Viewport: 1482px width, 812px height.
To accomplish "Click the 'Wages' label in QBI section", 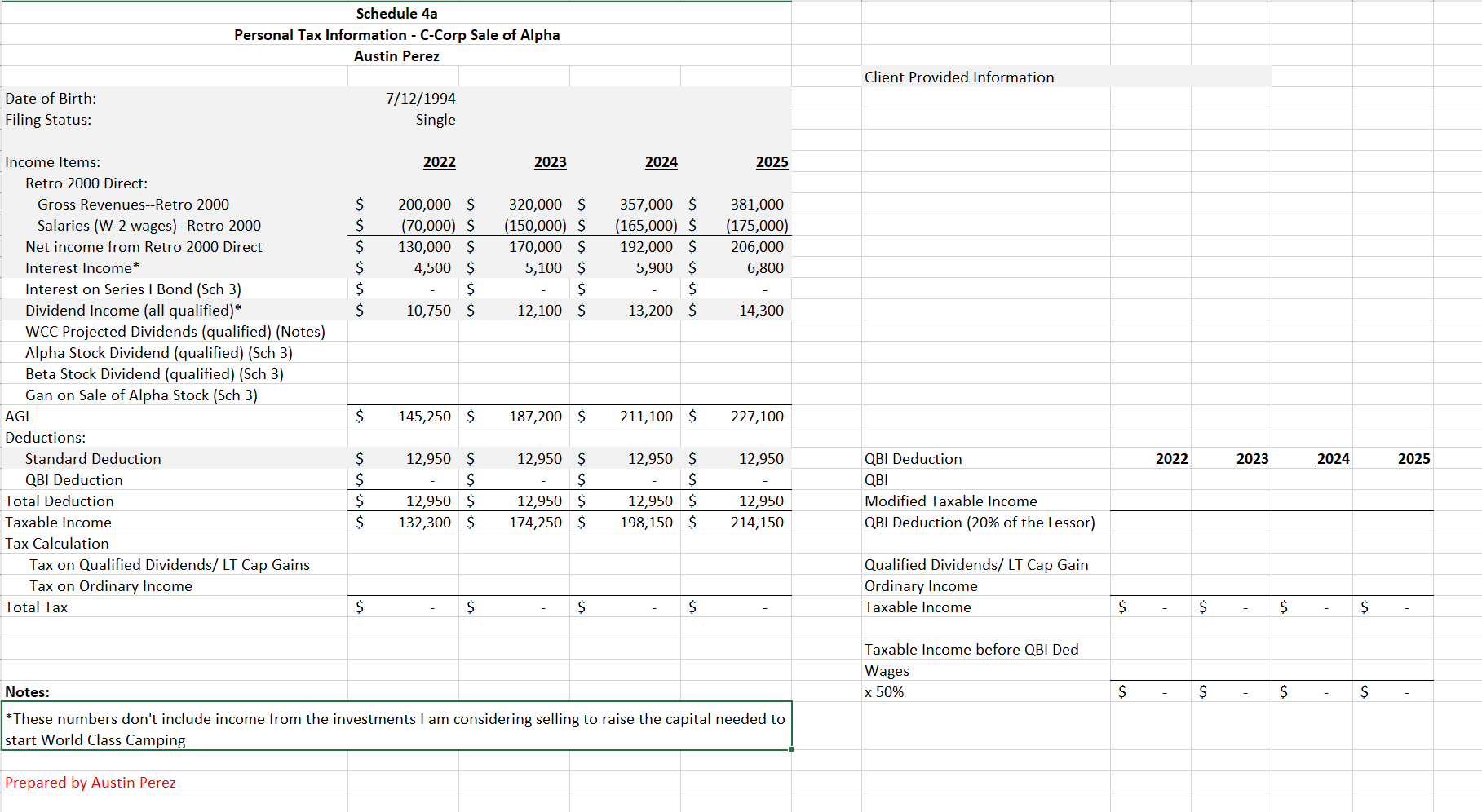I will [887, 670].
